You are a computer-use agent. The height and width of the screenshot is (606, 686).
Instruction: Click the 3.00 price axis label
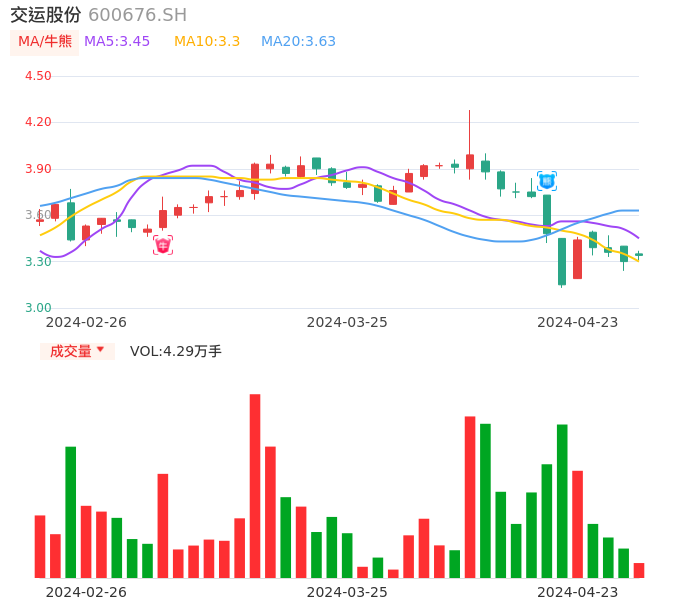pos(37,308)
